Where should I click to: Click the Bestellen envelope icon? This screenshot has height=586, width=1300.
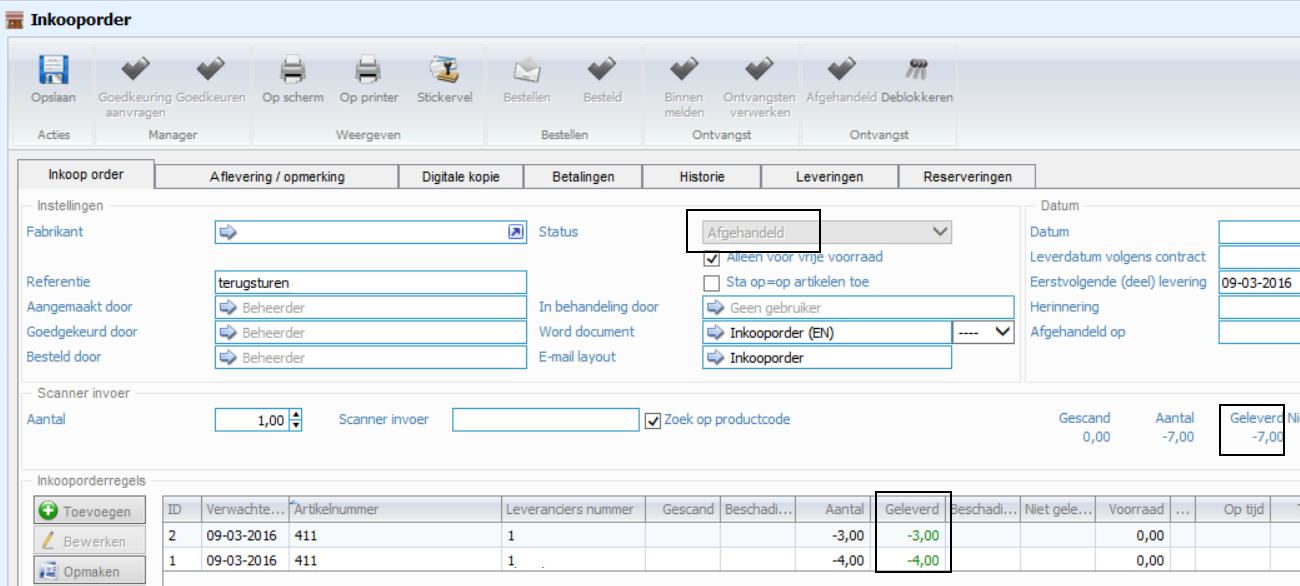pos(526,71)
